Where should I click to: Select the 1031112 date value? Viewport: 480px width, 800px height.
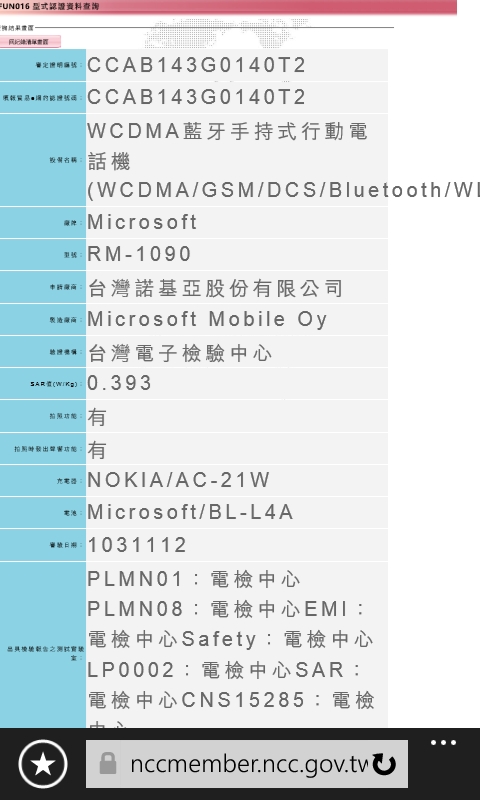click(137, 545)
